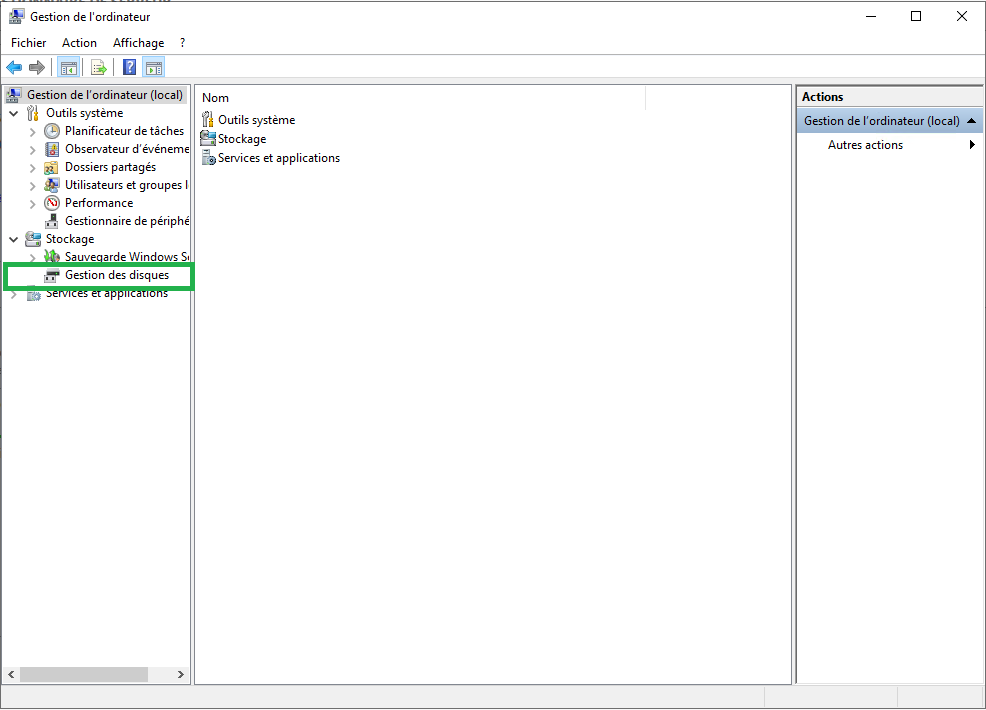Click the Observateur d'événements icon
This screenshot has width=986, height=710.
pos(52,149)
